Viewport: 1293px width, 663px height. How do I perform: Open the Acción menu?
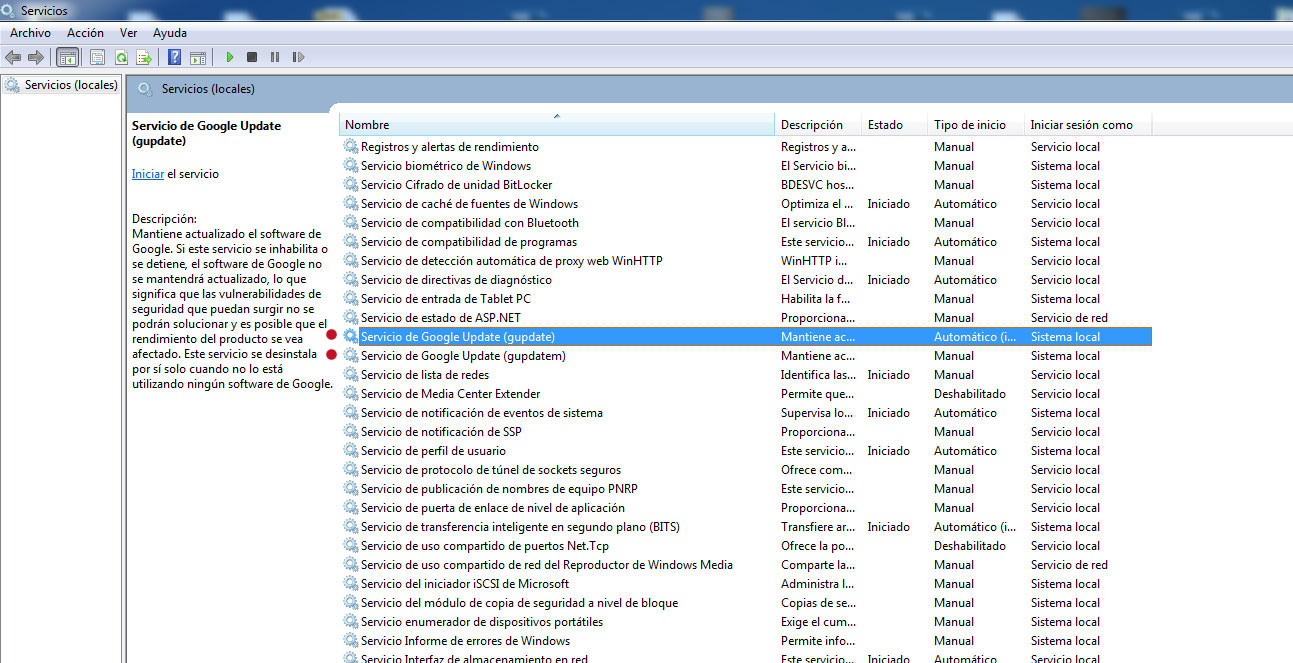[86, 33]
